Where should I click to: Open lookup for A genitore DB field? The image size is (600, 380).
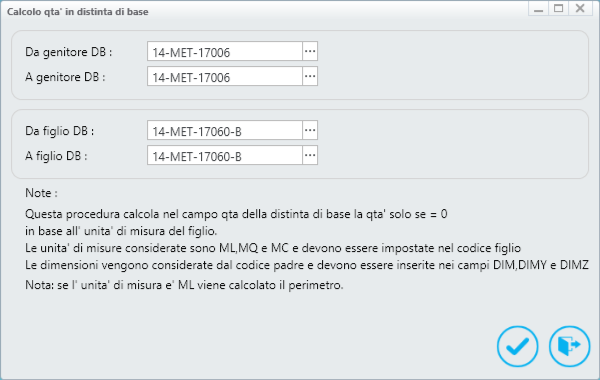(310, 77)
